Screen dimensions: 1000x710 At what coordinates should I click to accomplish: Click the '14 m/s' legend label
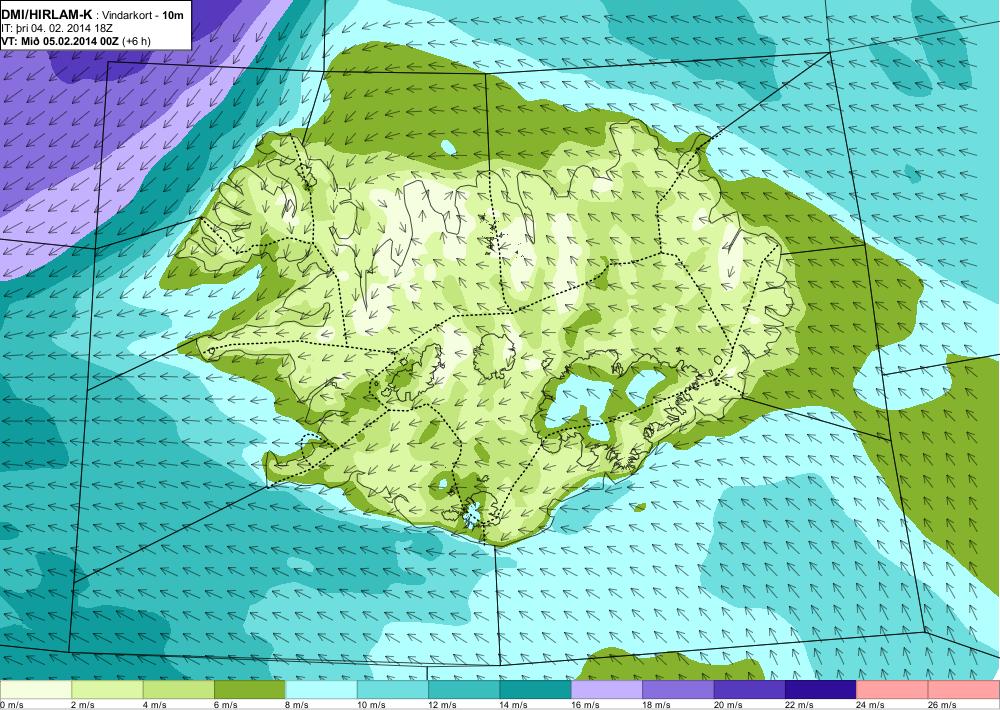pos(515,705)
